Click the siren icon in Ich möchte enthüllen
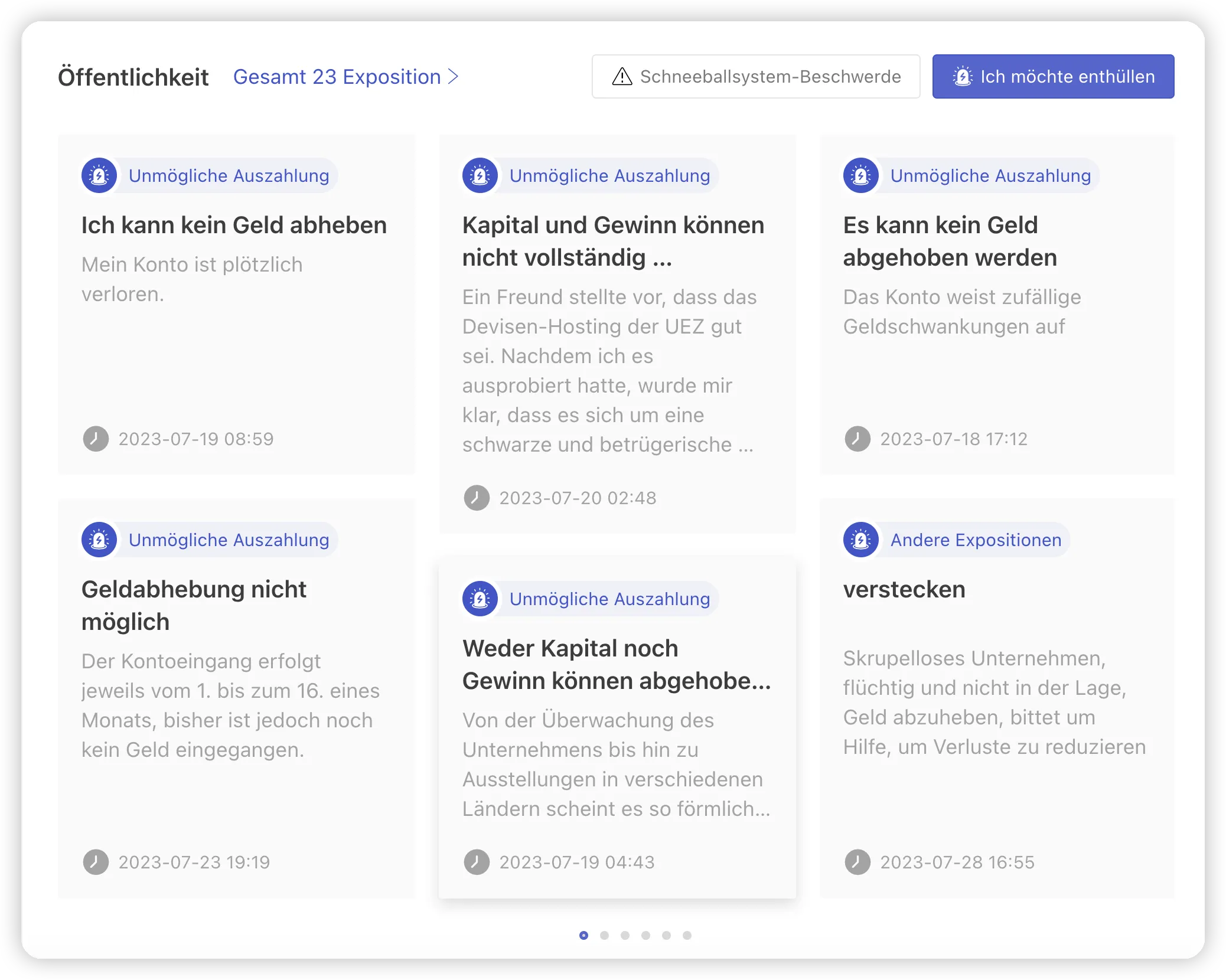The height and width of the screenshot is (980, 1226). point(963,77)
